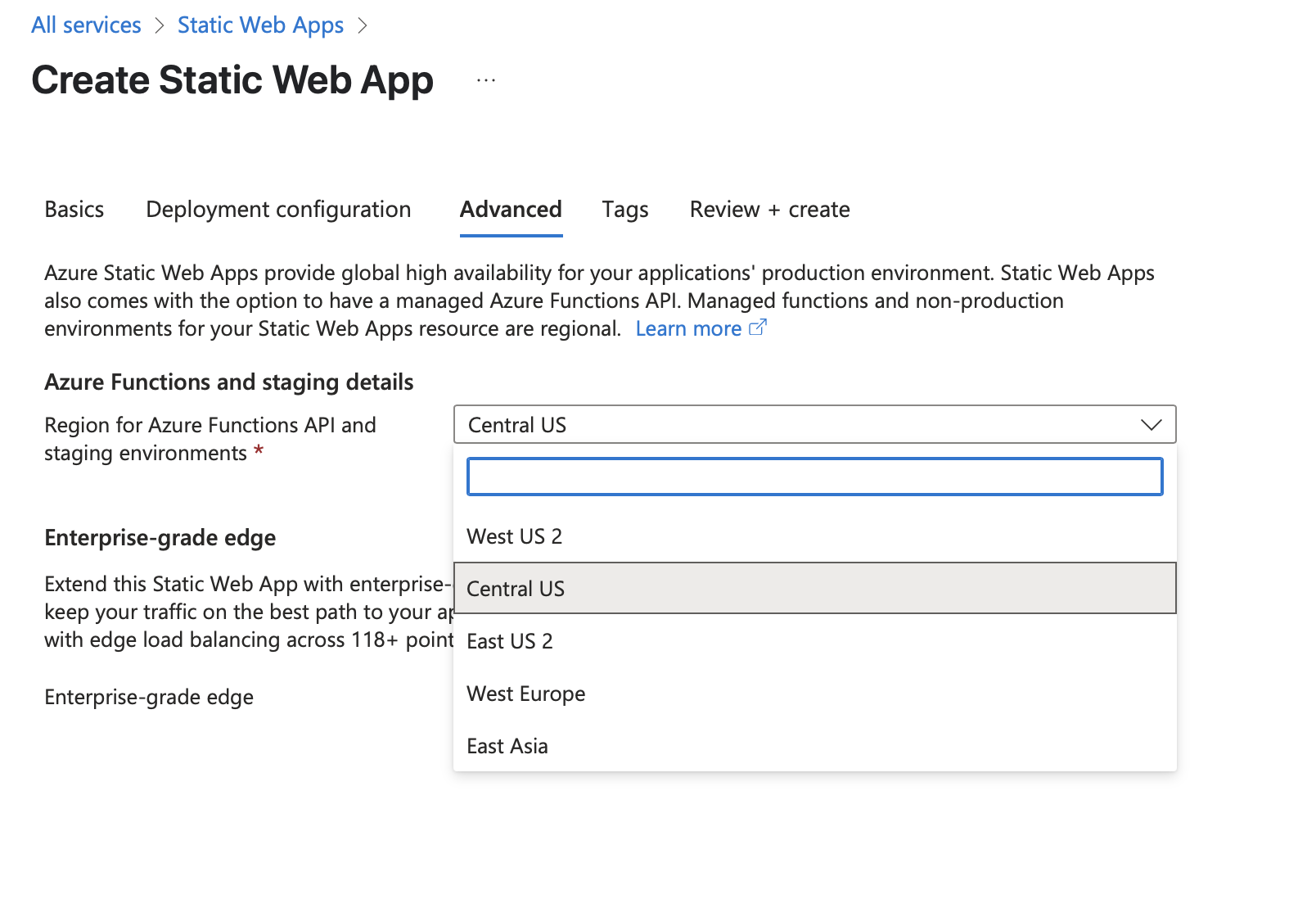Click the Enterprise-grade edge field label
Viewport: 1316px width, 922px height.
(x=149, y=697)
